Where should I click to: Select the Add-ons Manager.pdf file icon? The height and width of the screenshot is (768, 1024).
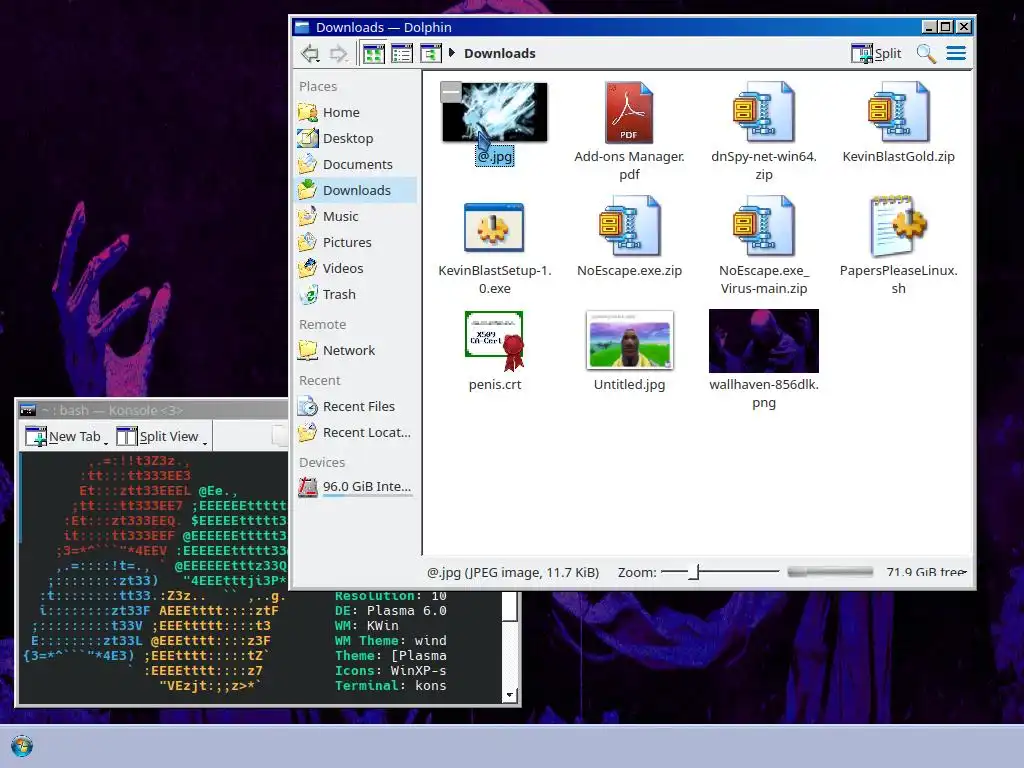pos(629,112)
